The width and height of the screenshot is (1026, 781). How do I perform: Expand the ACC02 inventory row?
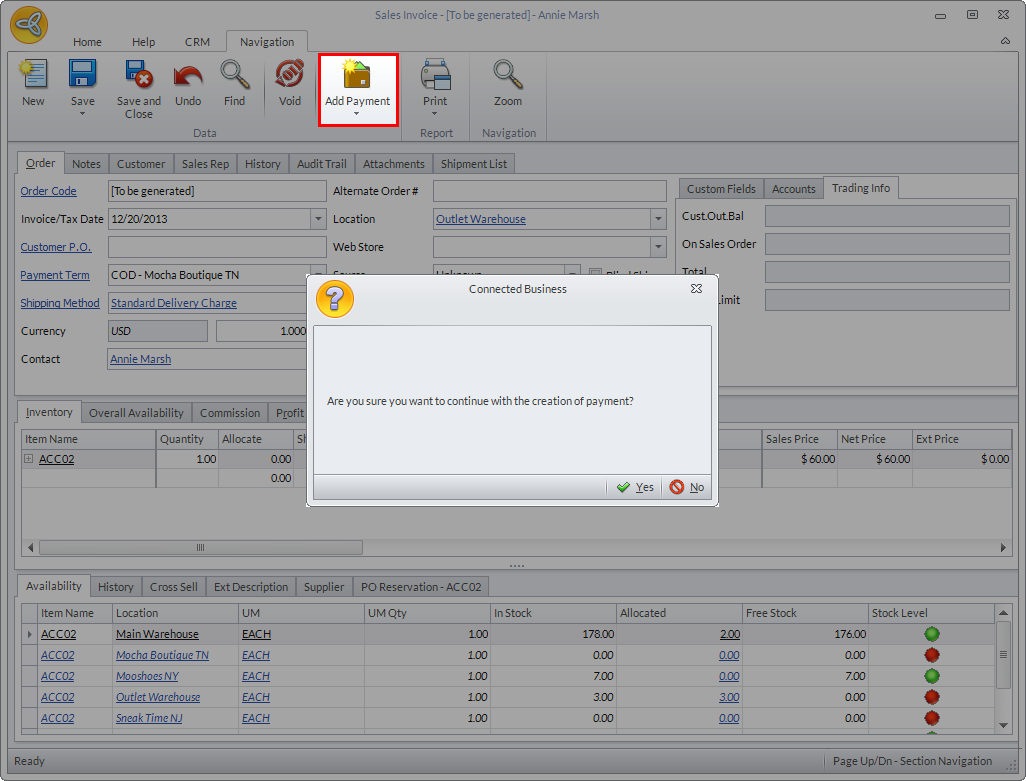tap(30, 459)
